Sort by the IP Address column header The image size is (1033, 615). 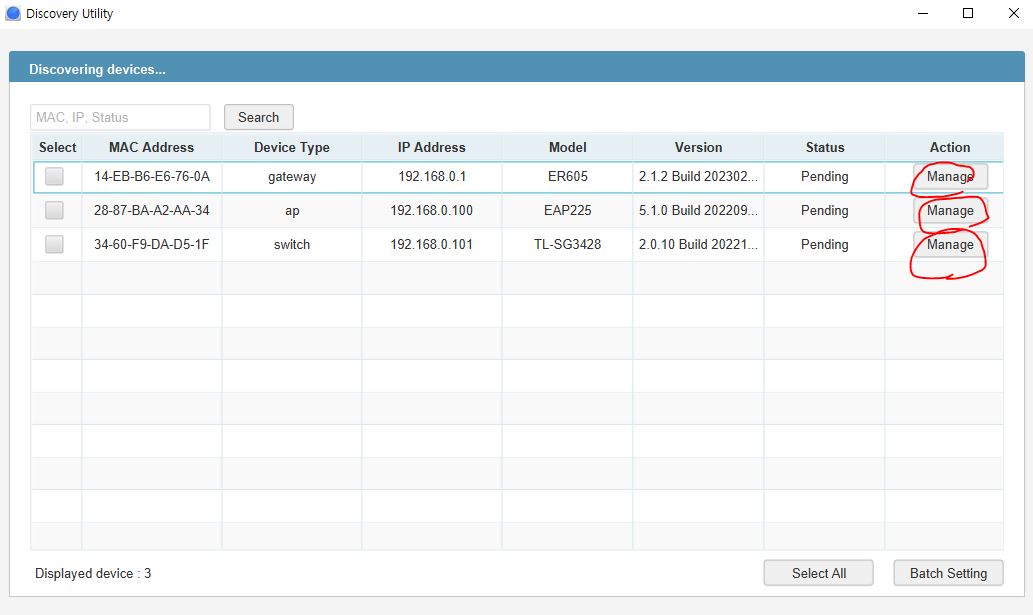[x=432, y=147]
